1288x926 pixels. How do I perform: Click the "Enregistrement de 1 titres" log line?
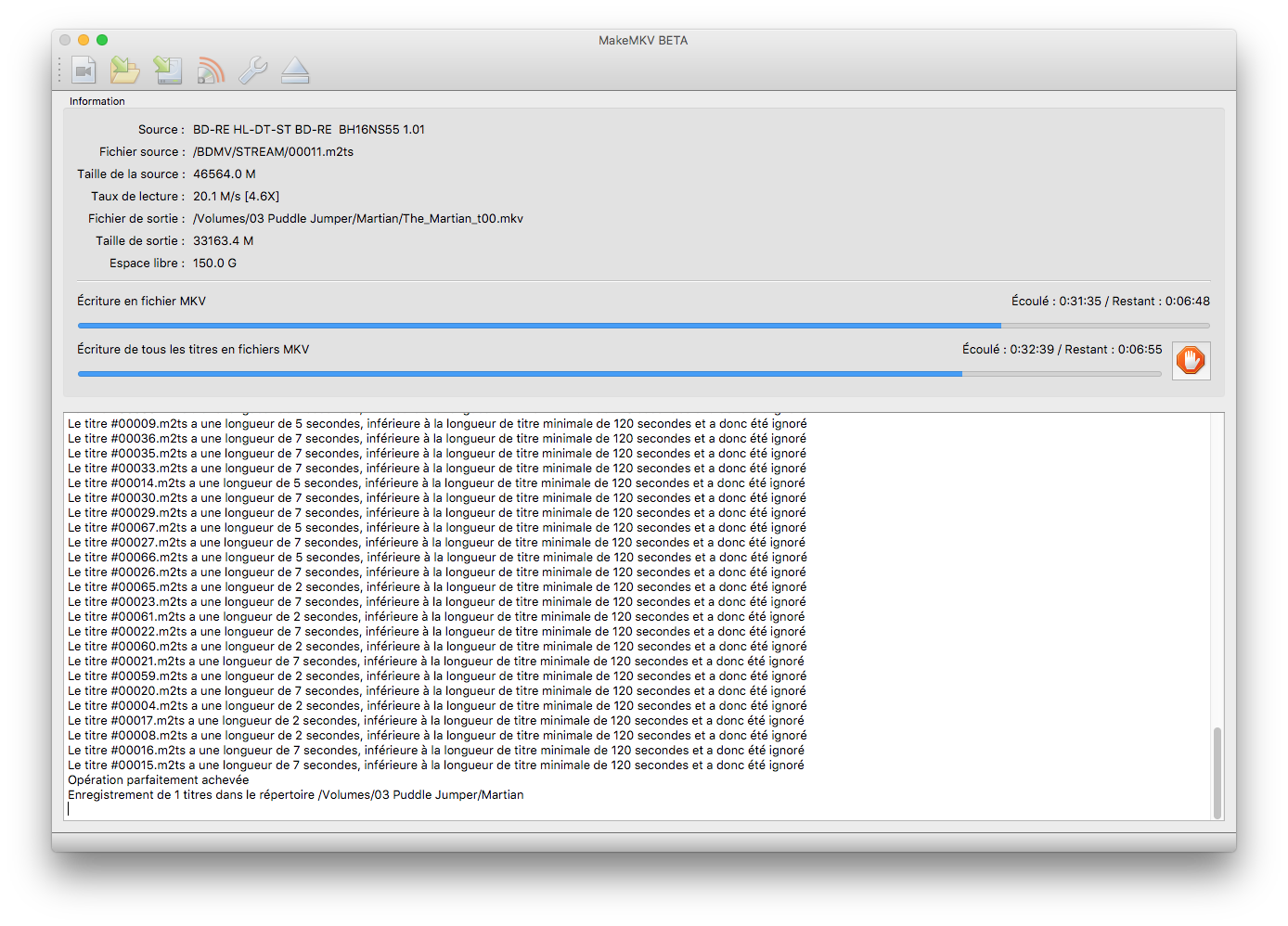pyautogui.click(x=295, y=795)
